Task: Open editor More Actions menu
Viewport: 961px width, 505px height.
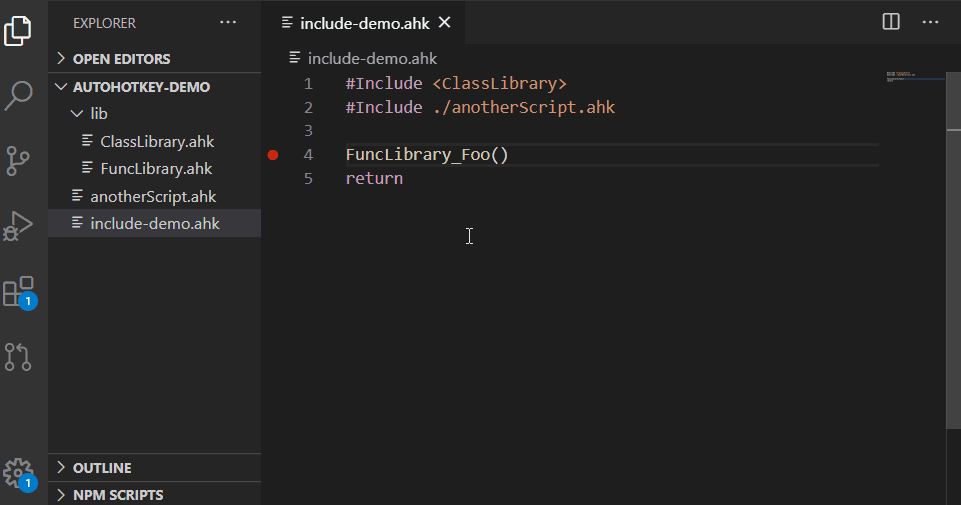Action: click(x=930, y=22)
